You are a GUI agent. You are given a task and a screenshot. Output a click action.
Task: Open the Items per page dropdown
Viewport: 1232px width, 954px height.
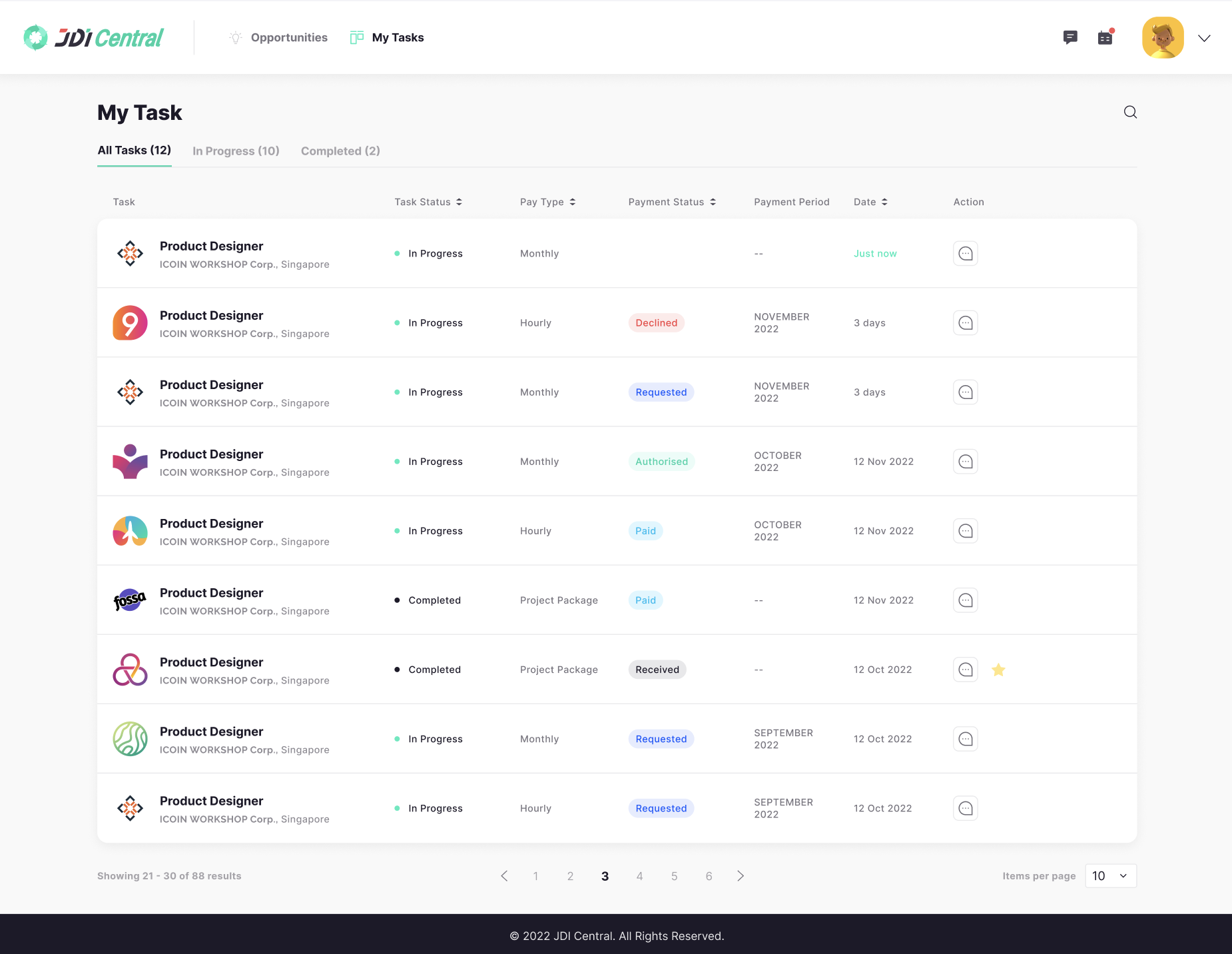pyautogui.click(x=1110, y=876)
